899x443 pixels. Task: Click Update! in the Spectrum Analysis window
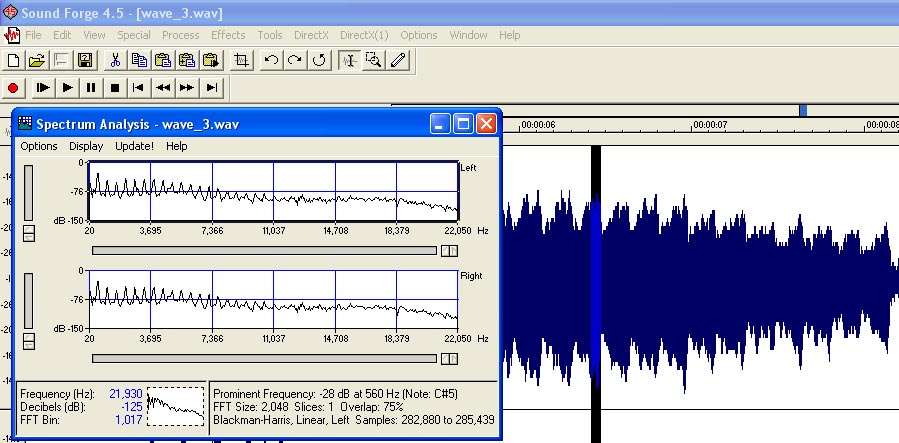click(x=134, y=146)
